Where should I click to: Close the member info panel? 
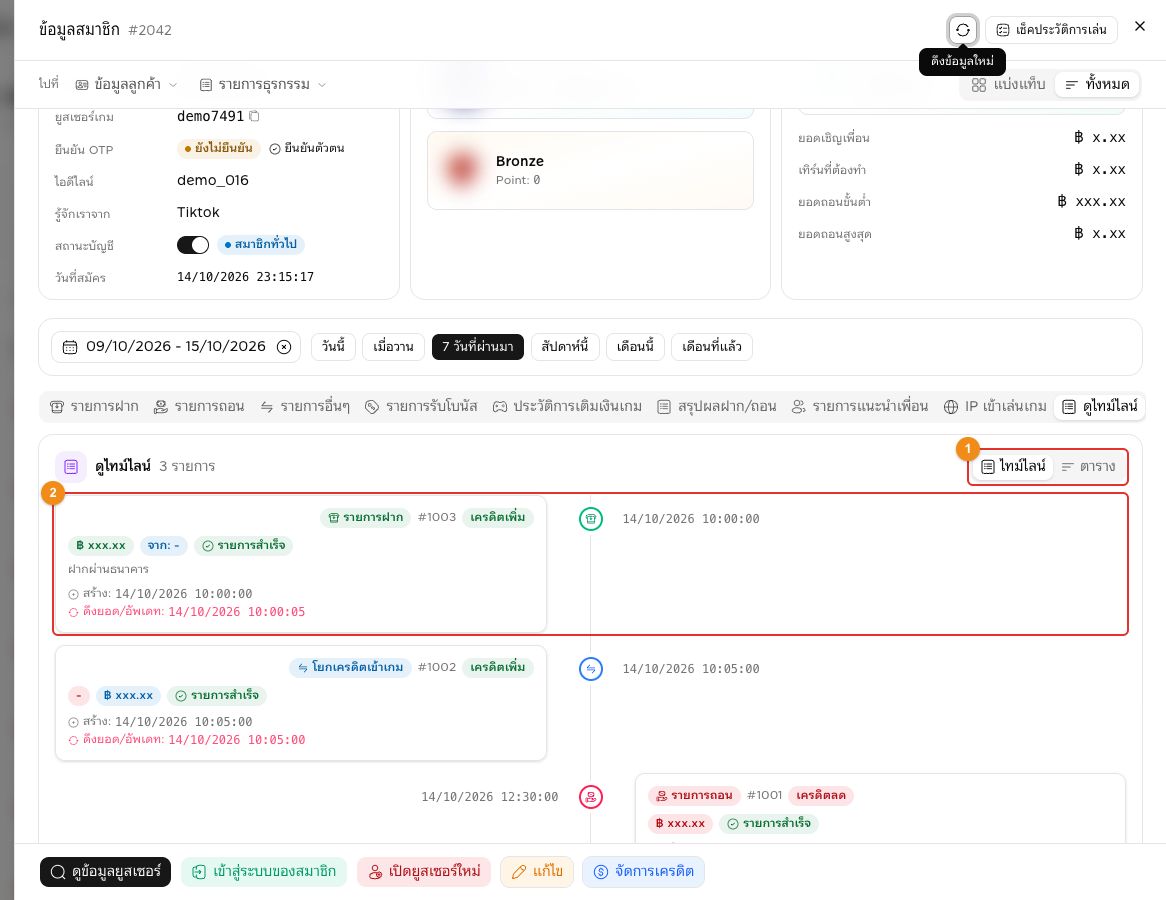tap(1140, 26)
